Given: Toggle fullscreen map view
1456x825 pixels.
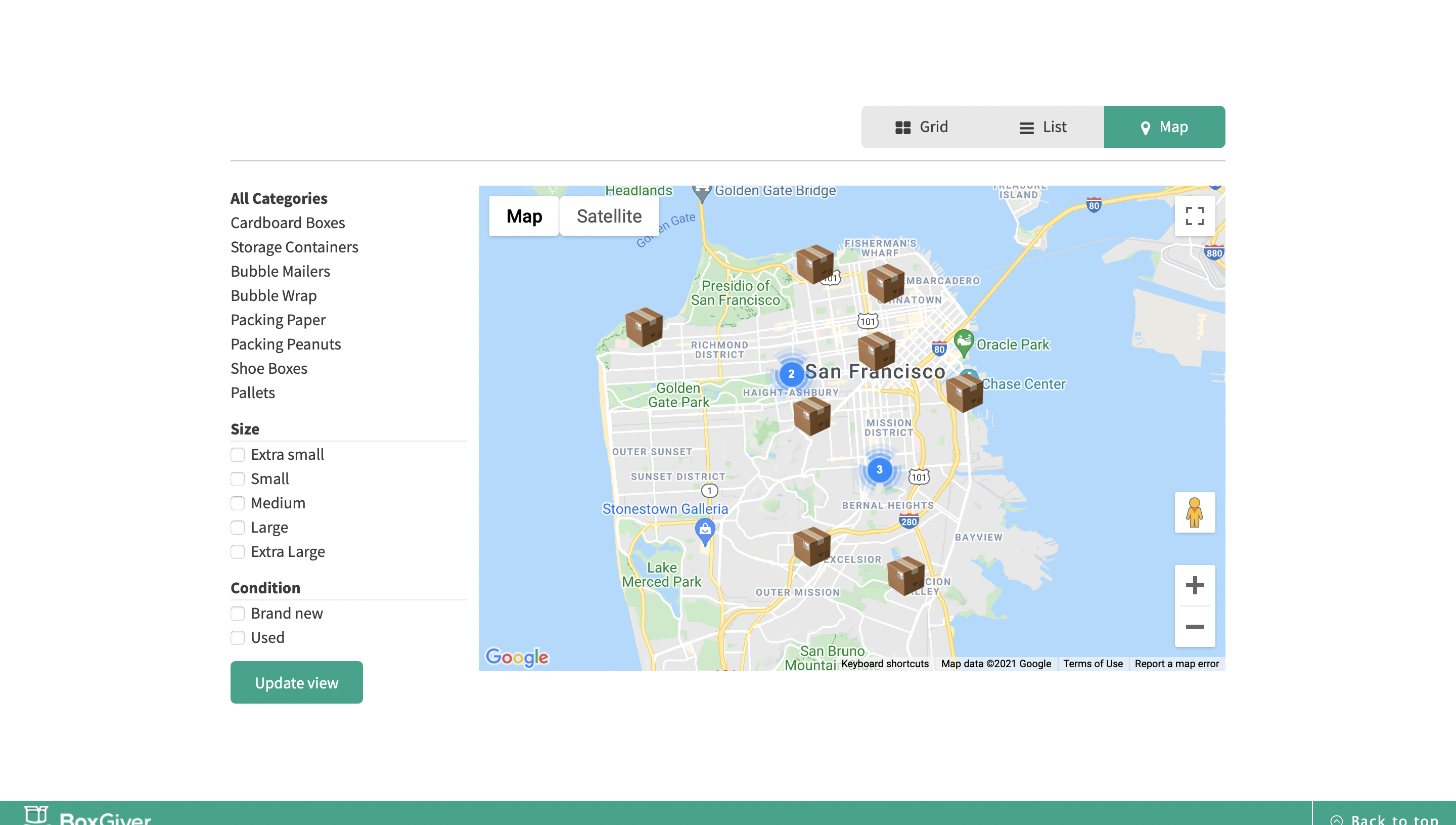Looking at the screenshot, I should point(1194,216).
